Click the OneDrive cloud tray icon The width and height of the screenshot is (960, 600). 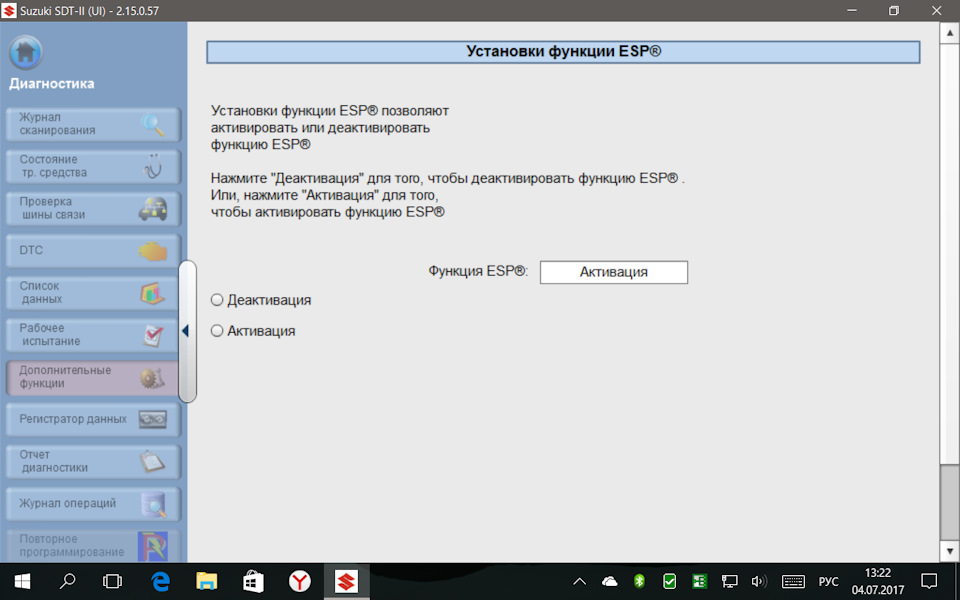tap(610, 581)
